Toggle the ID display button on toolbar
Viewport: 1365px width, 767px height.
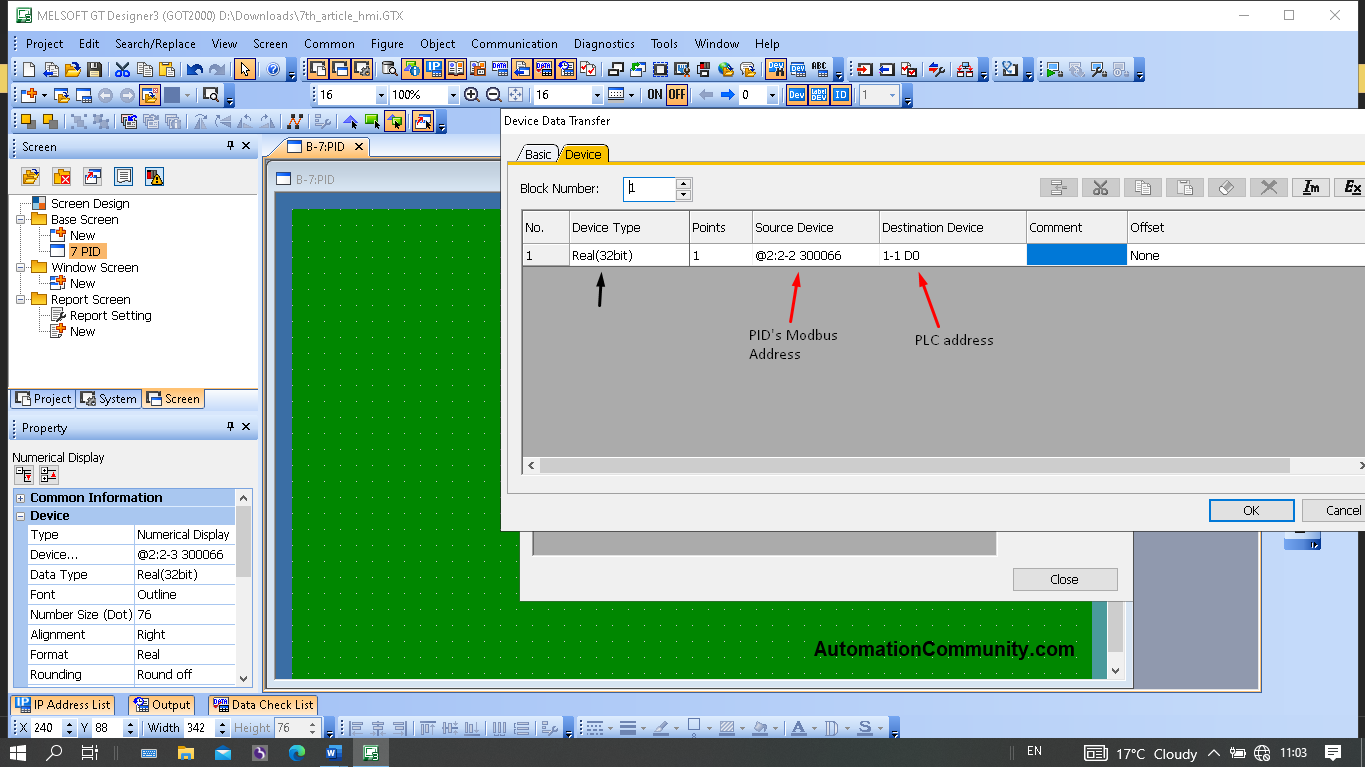(841, 94)
